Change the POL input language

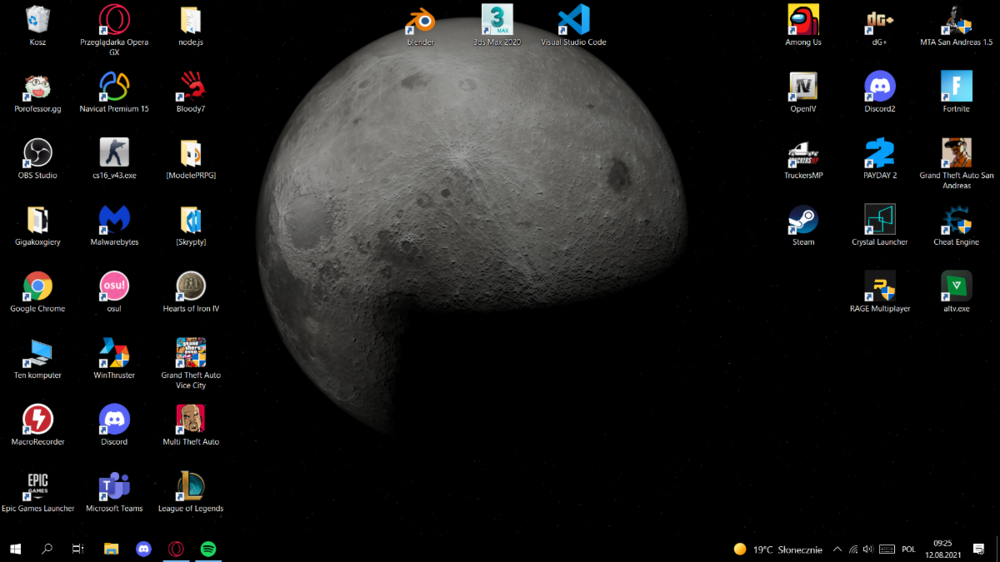pyautogui.click(x=909, y=549)
